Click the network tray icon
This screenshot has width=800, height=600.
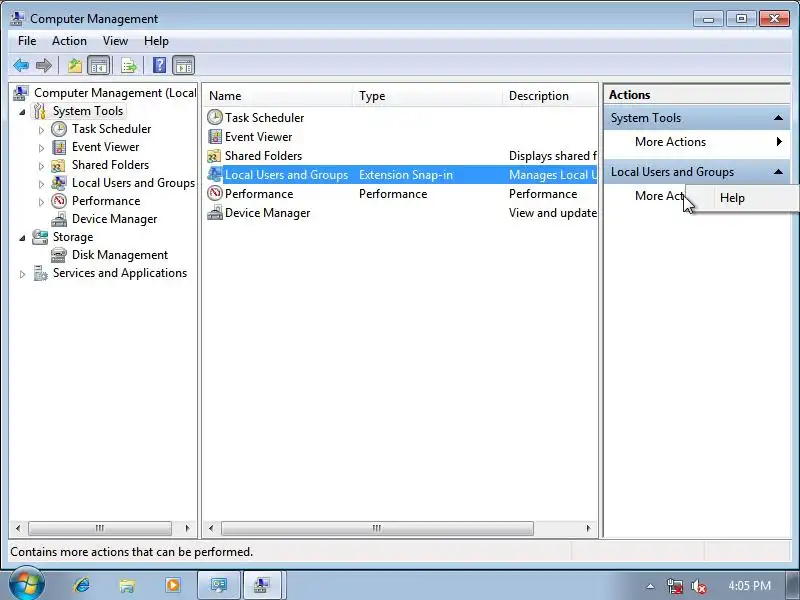tap(674, 586)
